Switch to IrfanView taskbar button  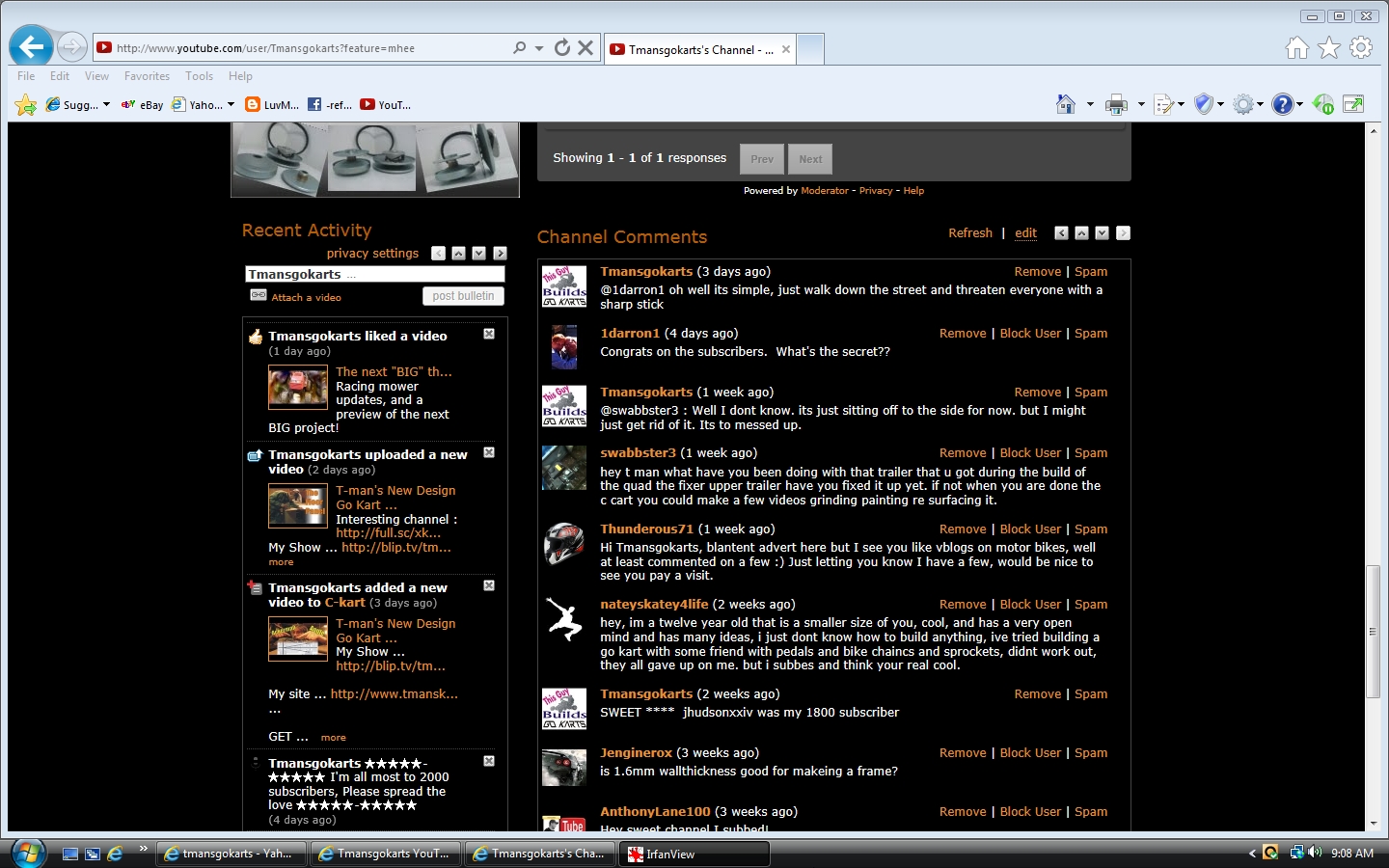click(694, 854)
